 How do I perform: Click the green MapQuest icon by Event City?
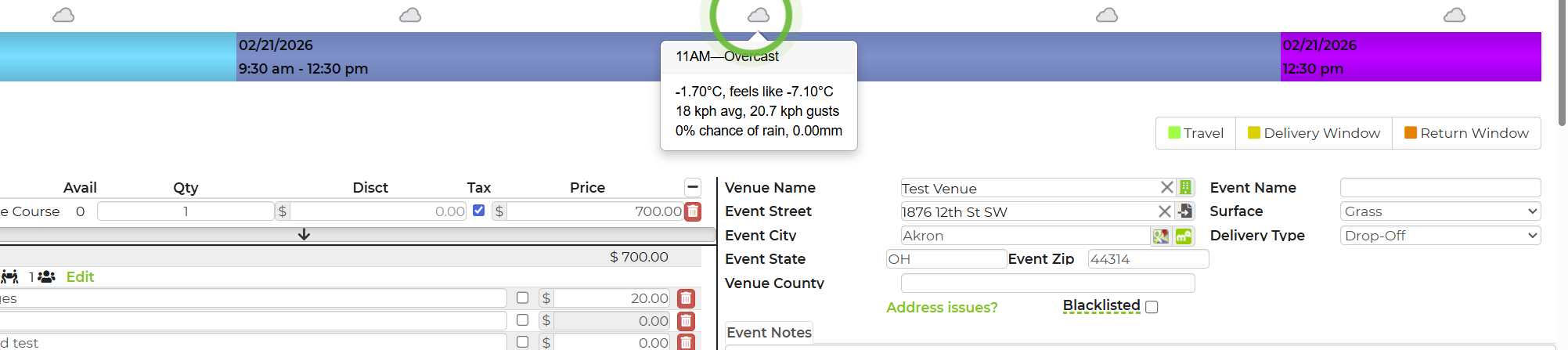tap(1184, 236)
